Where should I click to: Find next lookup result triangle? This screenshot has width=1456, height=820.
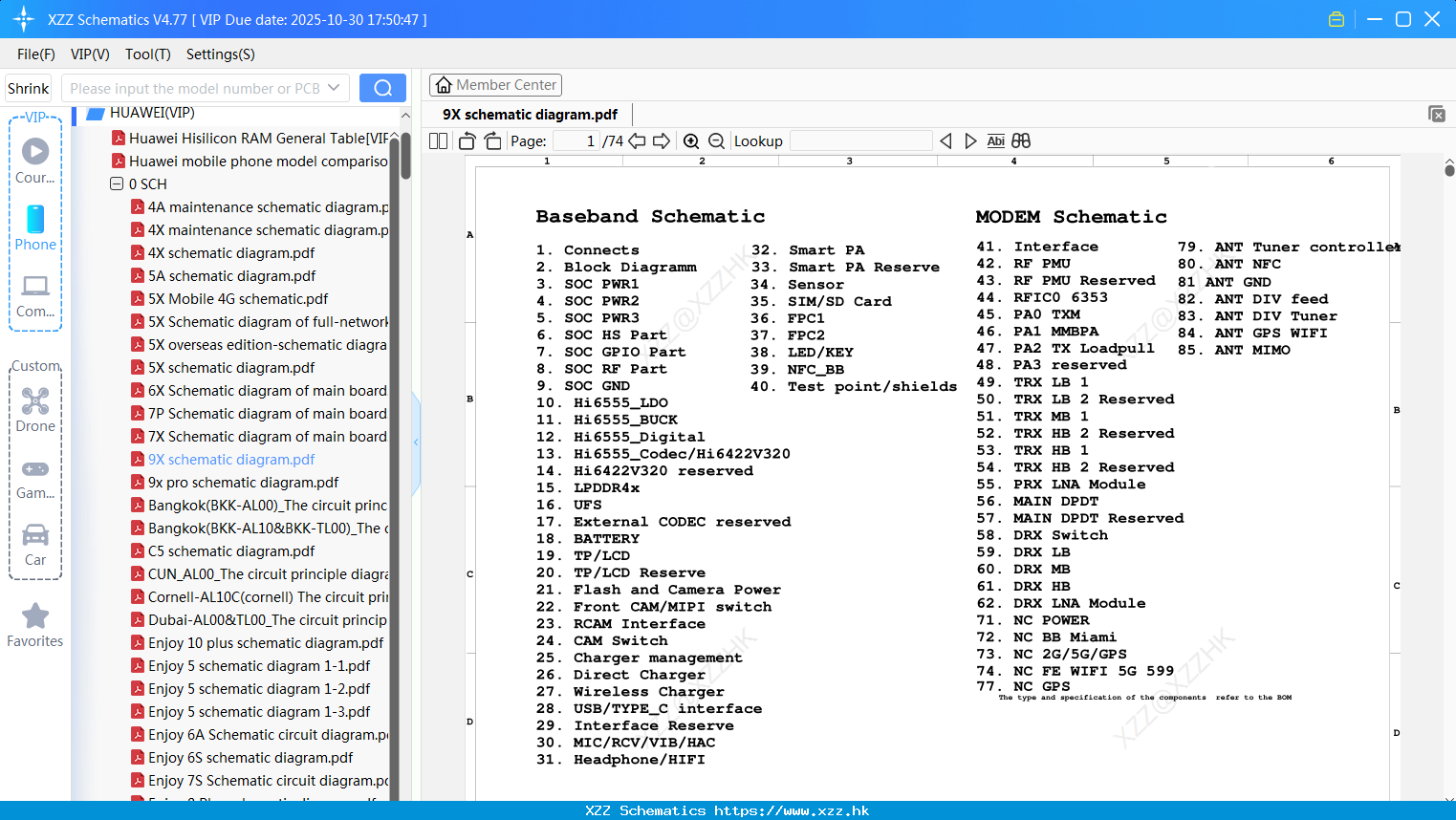pos(970,141)
